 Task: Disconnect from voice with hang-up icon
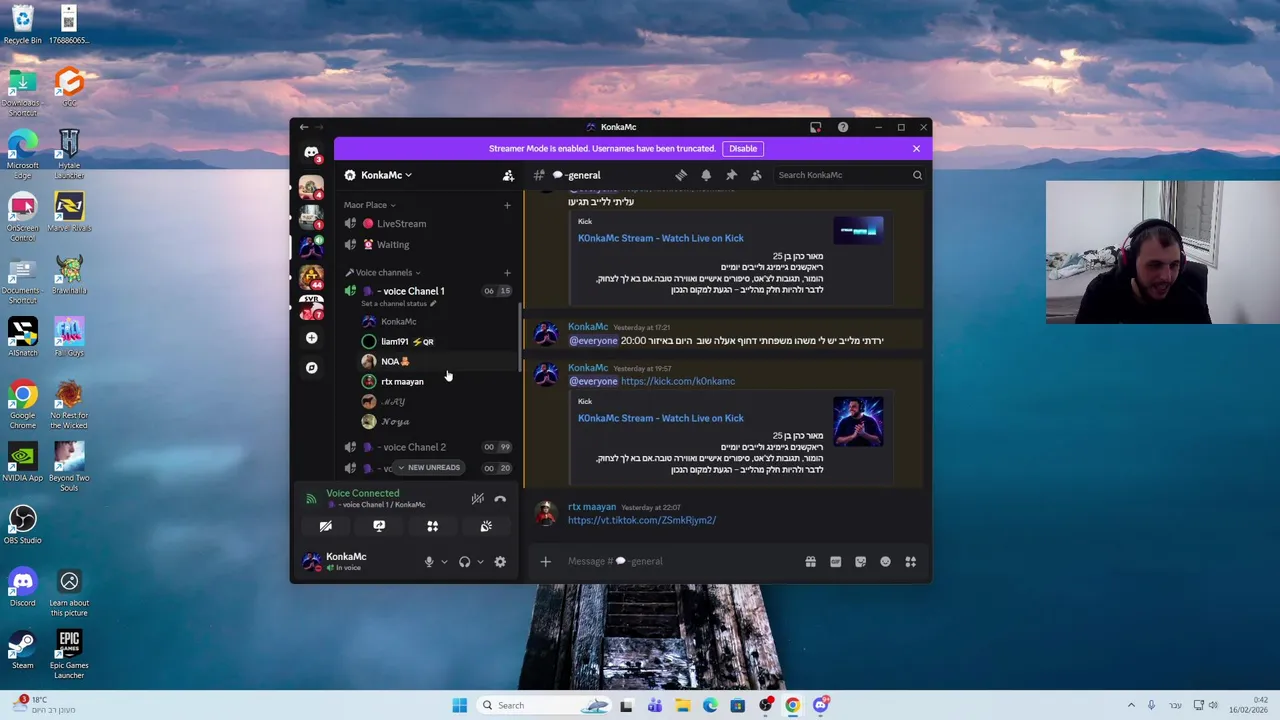click(x=500, y=499)
